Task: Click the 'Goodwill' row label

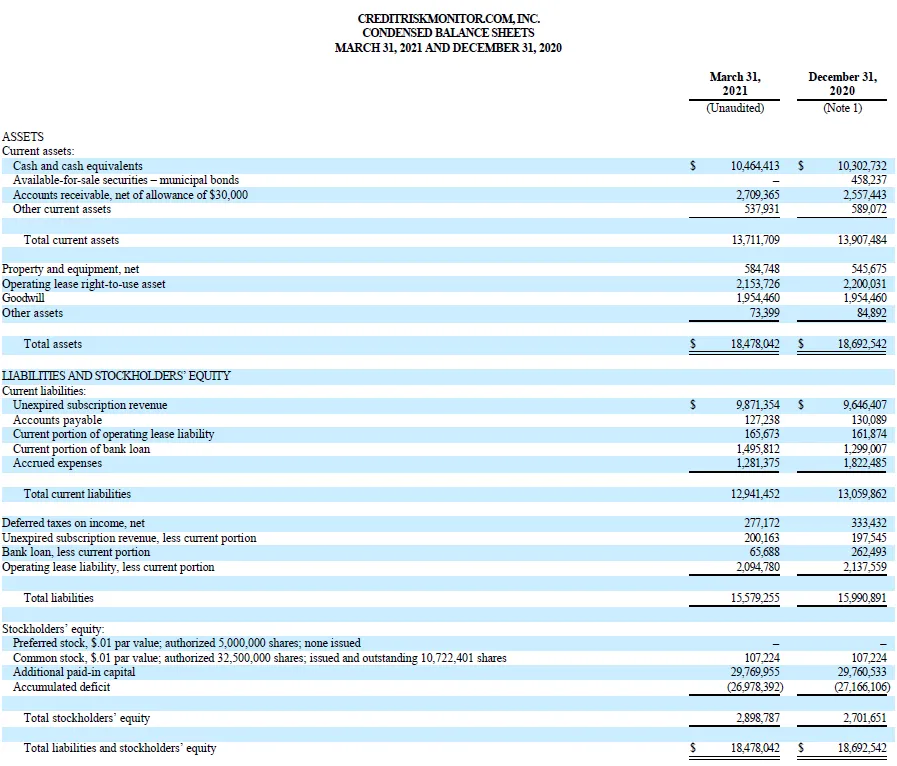Action: tap(23, 298)
